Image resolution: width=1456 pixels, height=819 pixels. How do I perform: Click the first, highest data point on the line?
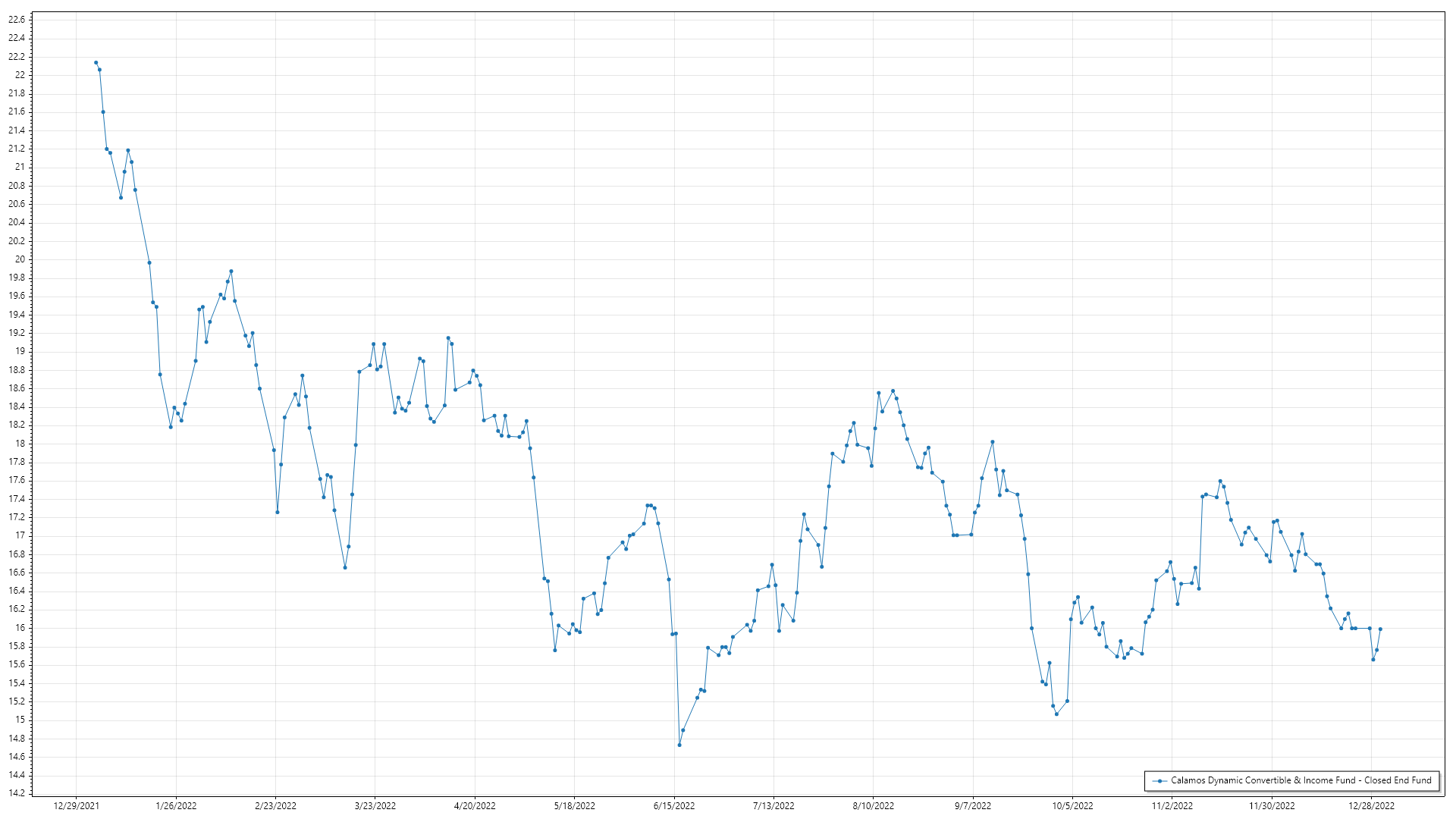click(x=96, y=63)
